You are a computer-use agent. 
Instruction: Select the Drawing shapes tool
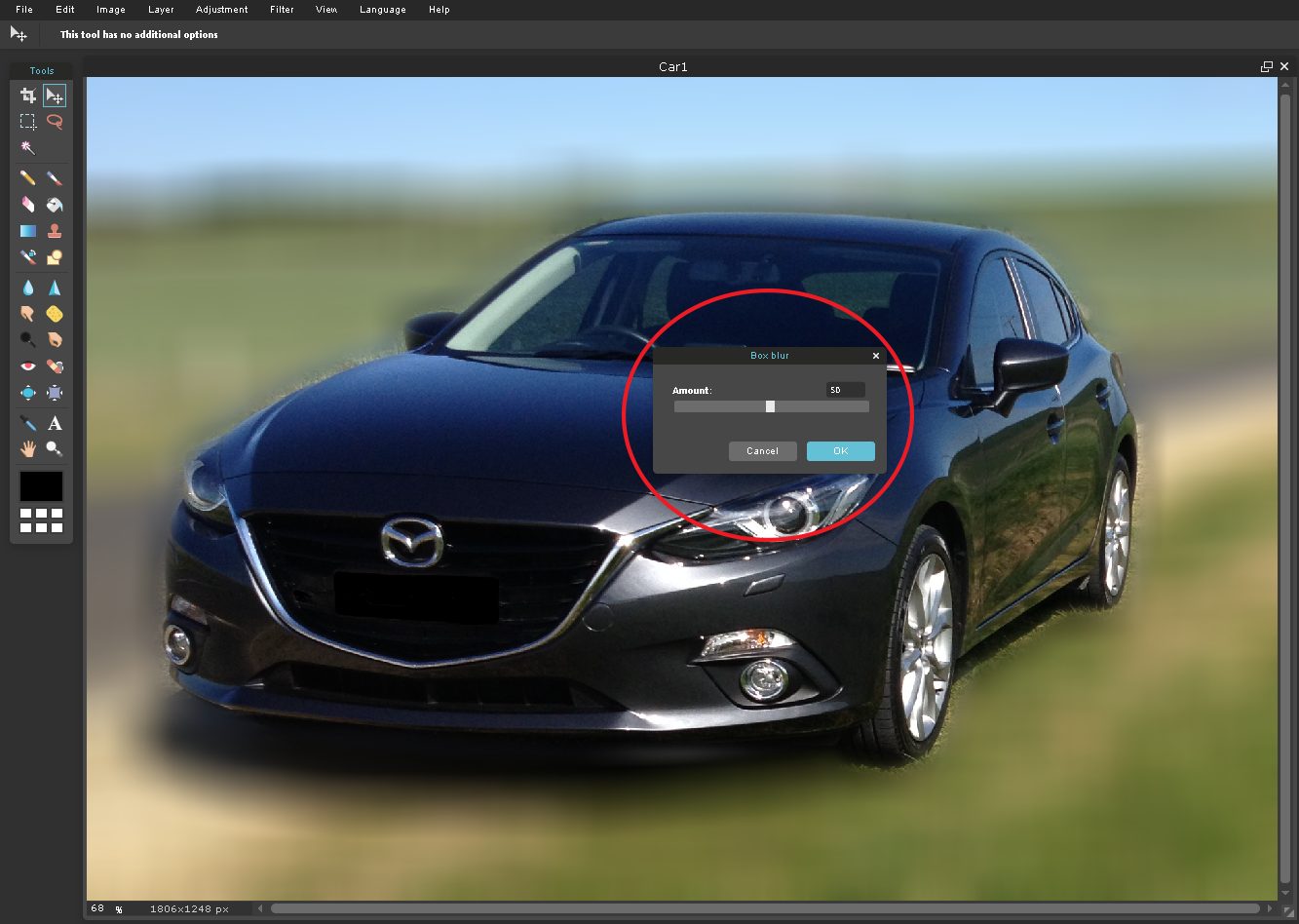55,257
